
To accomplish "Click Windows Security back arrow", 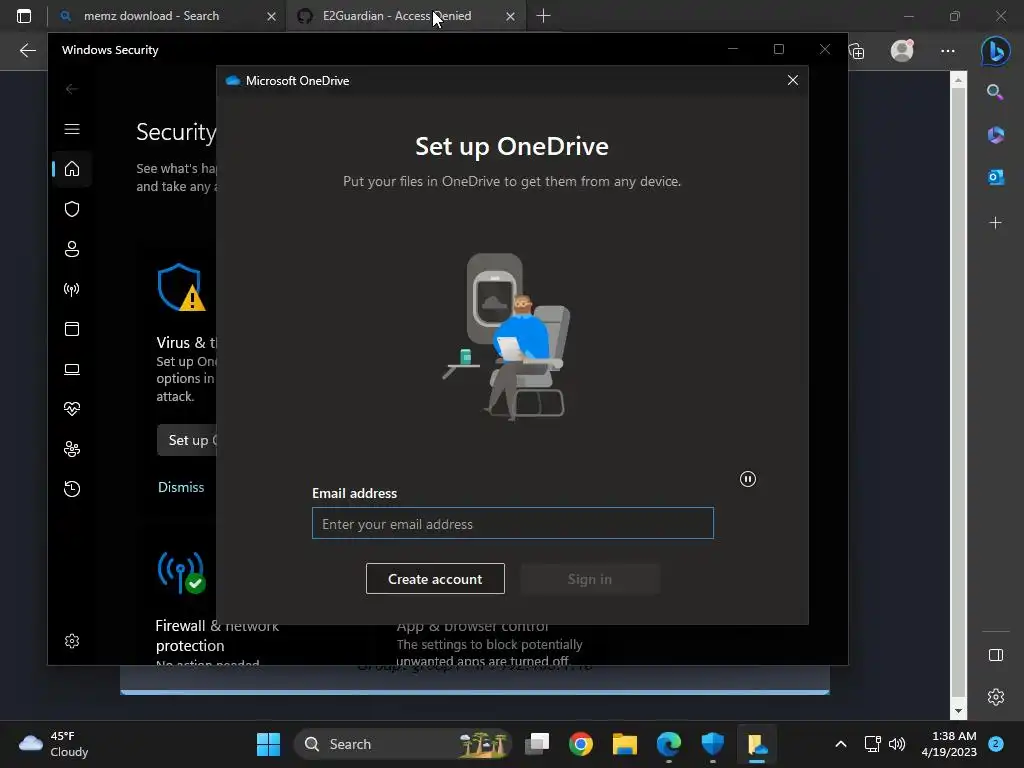I will click(x=72, y=89).
